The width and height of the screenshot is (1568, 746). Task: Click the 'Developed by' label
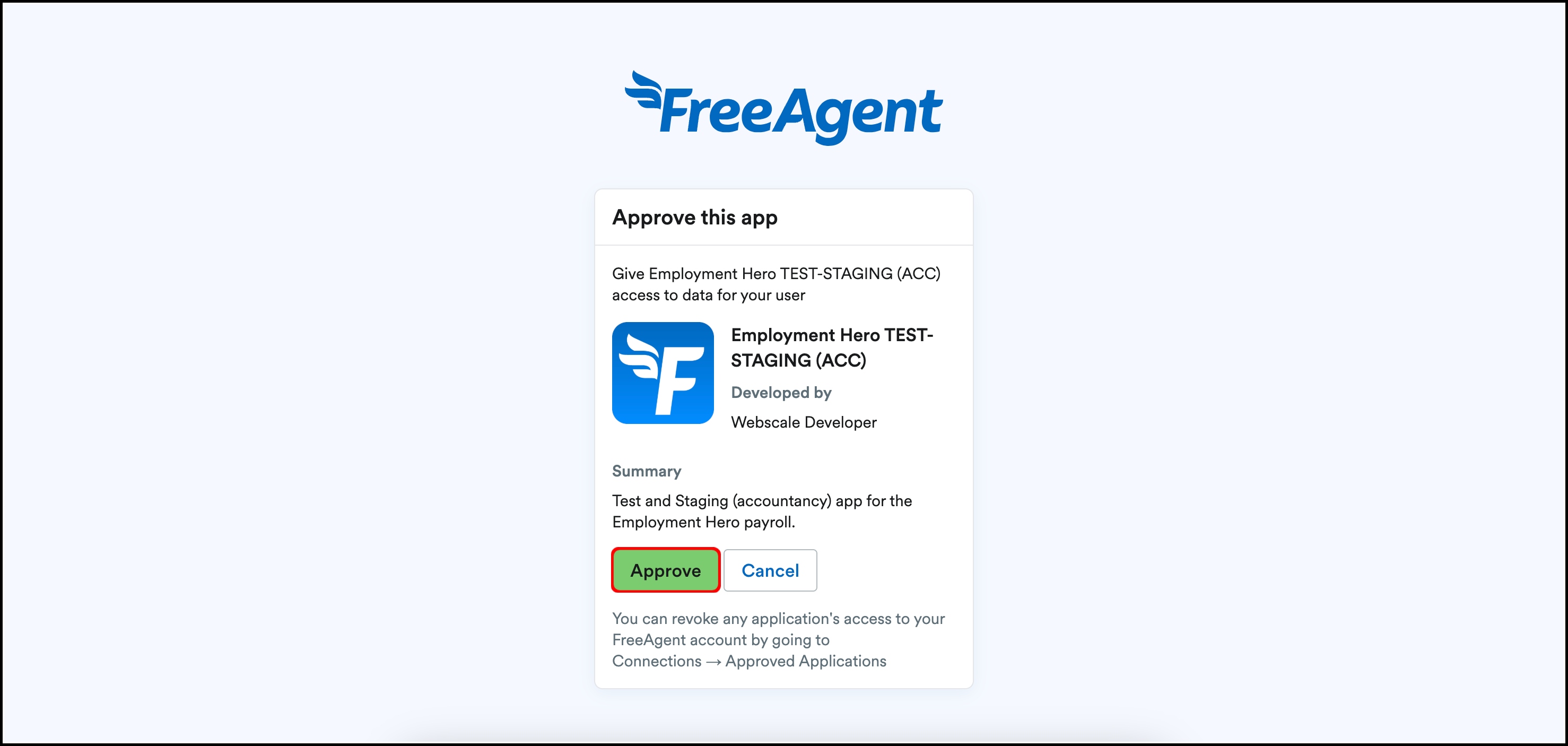tap(781, 393)
